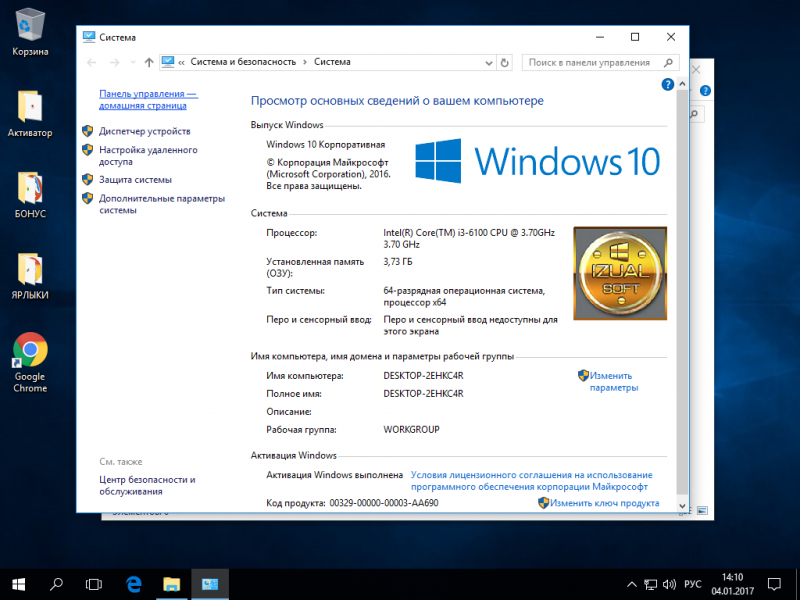Open File Explorer from taskbar
Viewport: 800px width, 600px height.
[x=172, y=584]
